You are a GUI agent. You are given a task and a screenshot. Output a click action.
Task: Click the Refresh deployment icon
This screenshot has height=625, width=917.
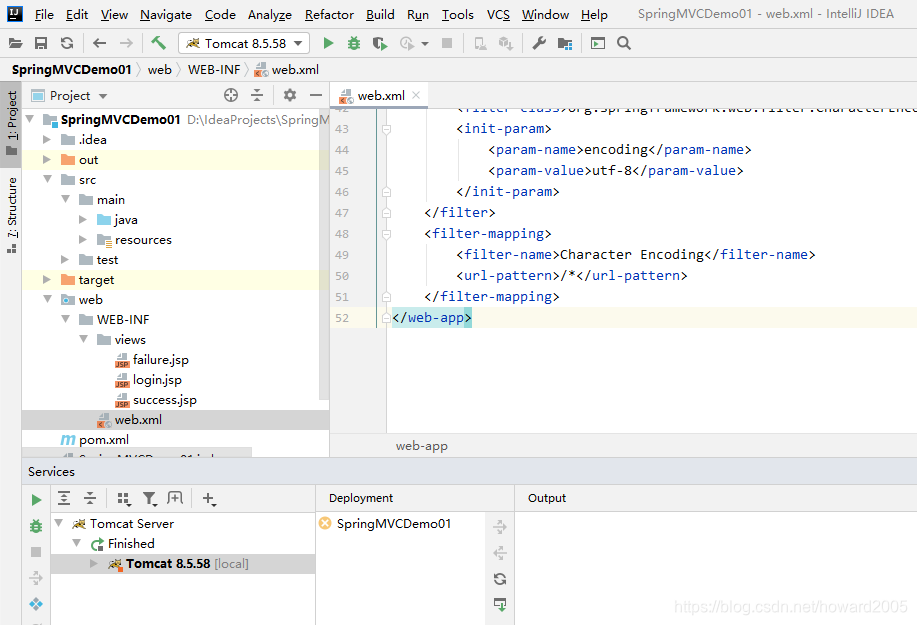[500, 579]
